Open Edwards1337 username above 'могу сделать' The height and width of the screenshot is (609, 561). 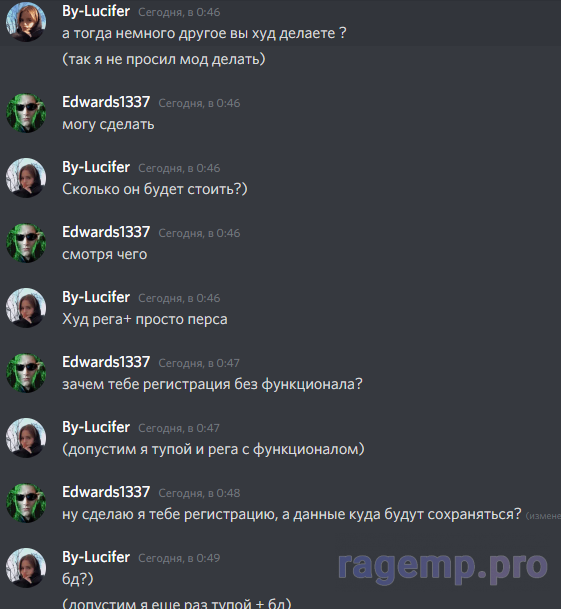pos(106,102)
